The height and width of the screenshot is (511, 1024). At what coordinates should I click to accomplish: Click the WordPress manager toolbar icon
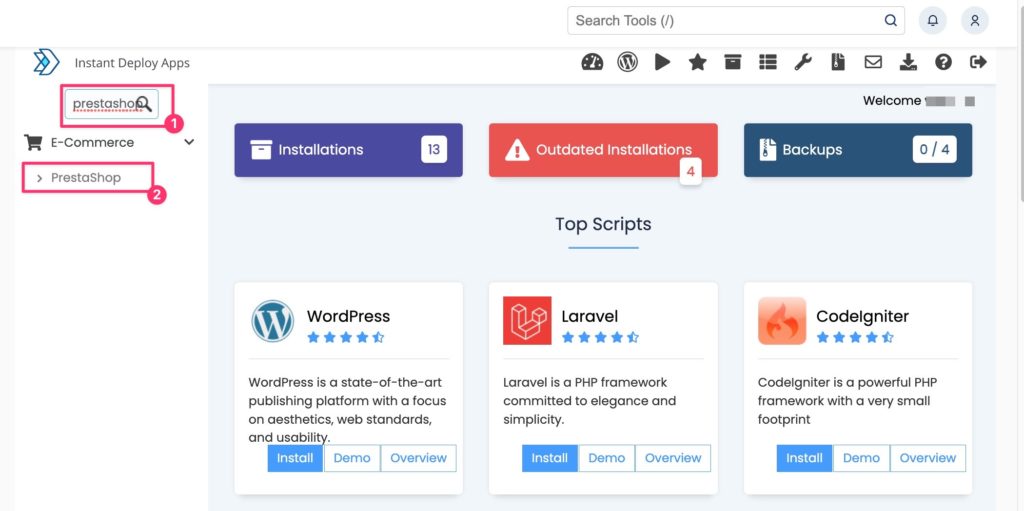[x=627, y=62]
